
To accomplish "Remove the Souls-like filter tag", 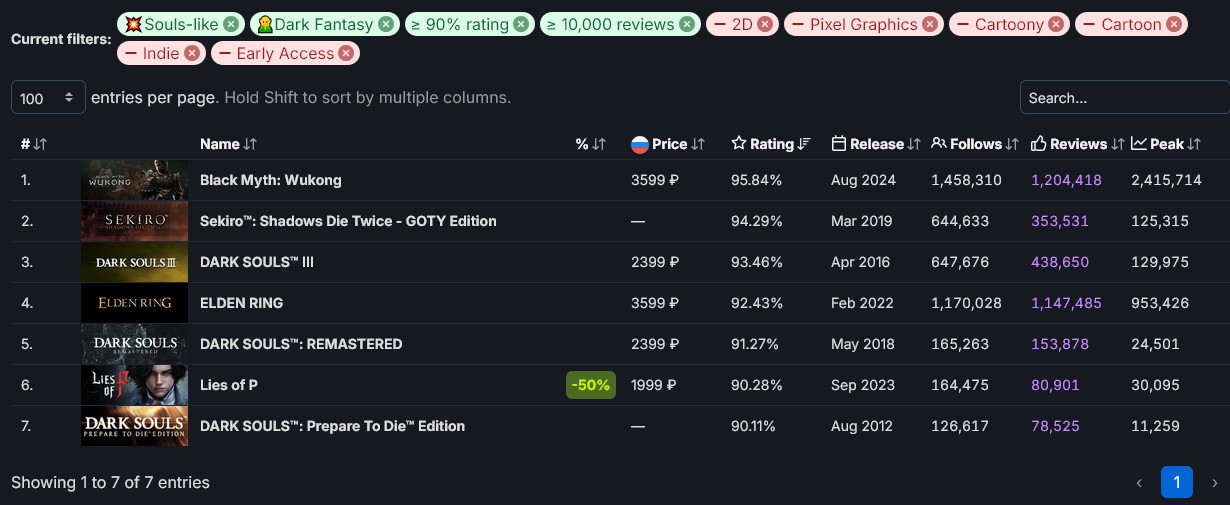I will pos(231,24).
